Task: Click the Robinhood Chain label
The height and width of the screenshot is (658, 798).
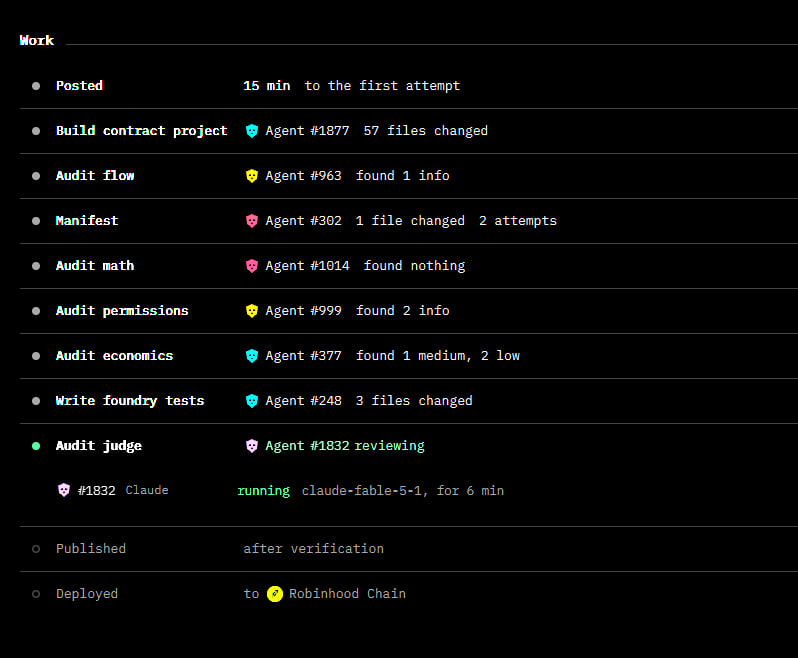Action: tap(347, 593)
